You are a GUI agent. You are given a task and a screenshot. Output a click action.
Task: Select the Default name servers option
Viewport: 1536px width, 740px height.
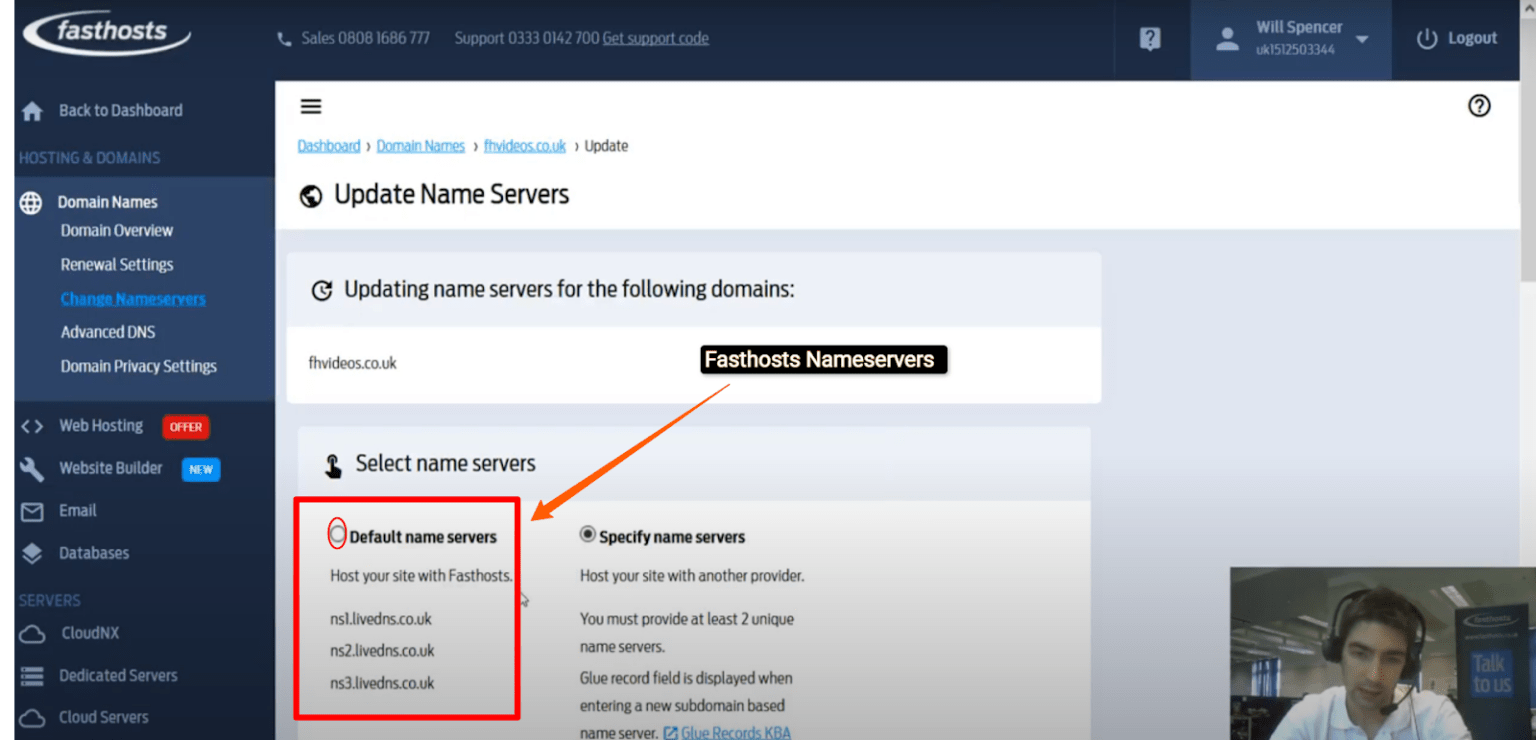[x=337, y=533]
